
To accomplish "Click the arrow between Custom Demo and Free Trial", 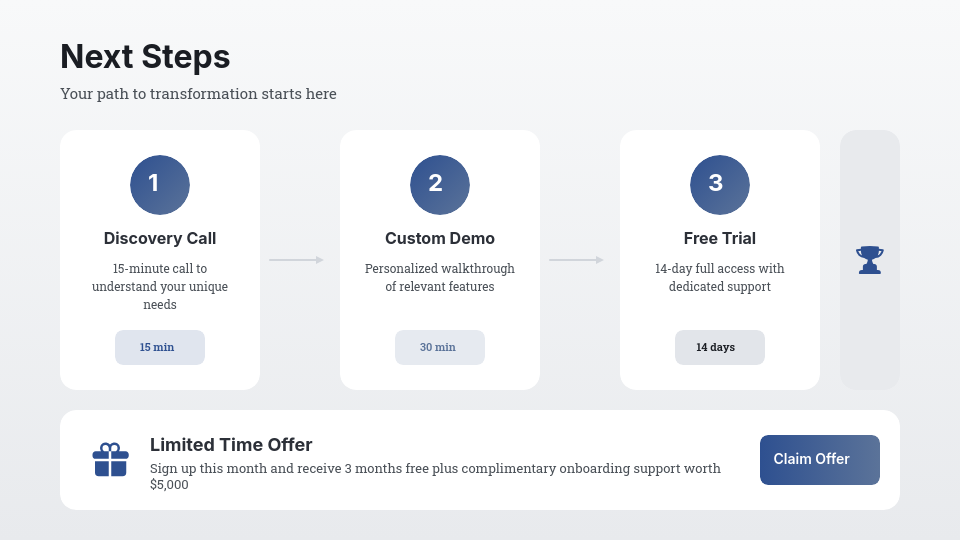I will coord(577,260).
